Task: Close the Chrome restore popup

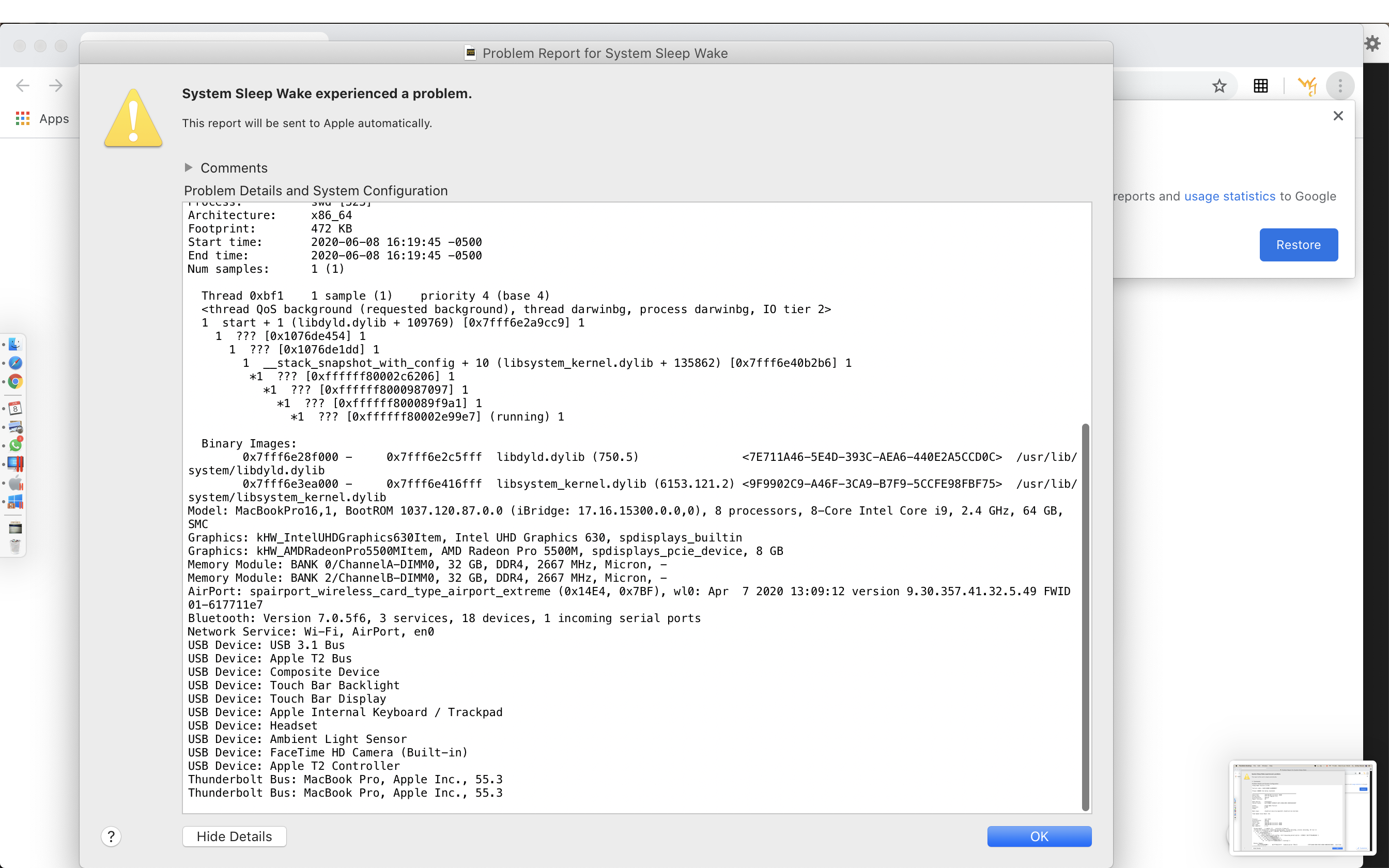Action: [x=1338, y=116]
